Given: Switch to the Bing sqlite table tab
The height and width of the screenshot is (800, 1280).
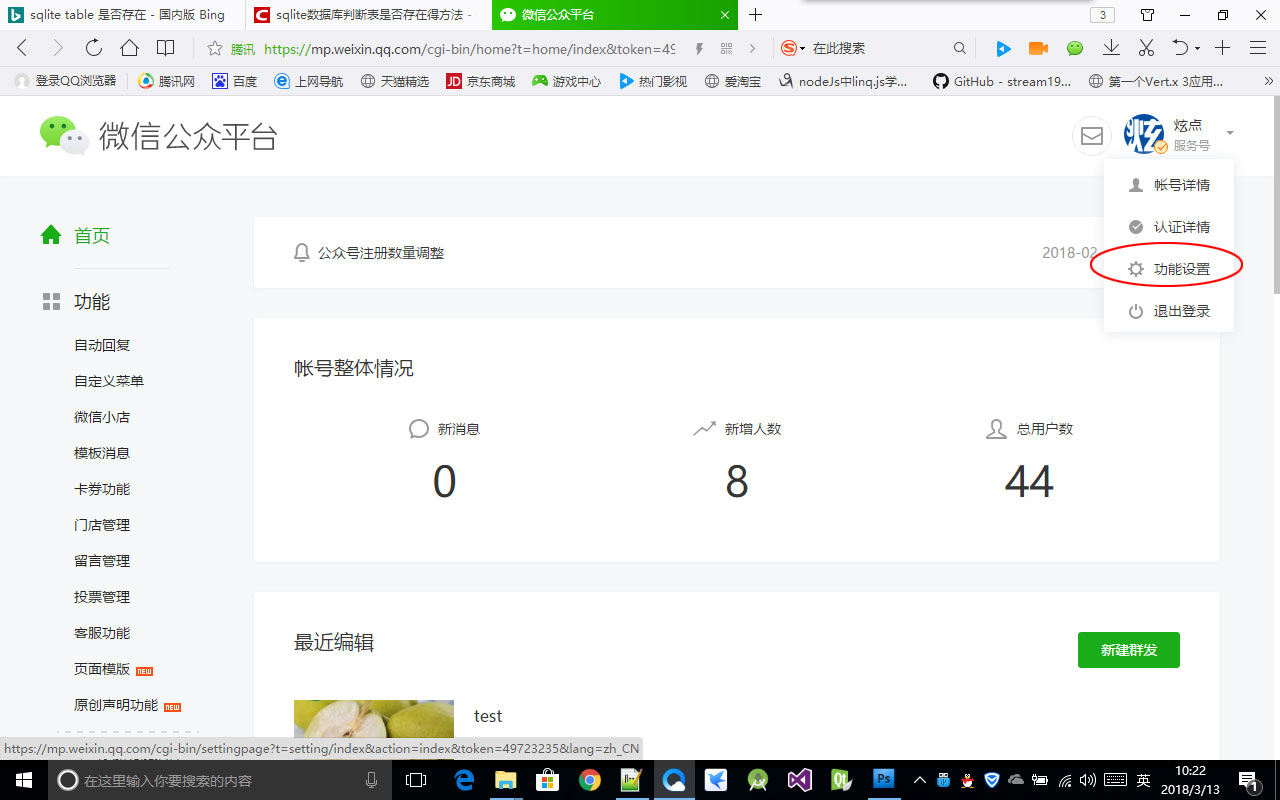Looking at the screenshot, I should click(122, 15).
